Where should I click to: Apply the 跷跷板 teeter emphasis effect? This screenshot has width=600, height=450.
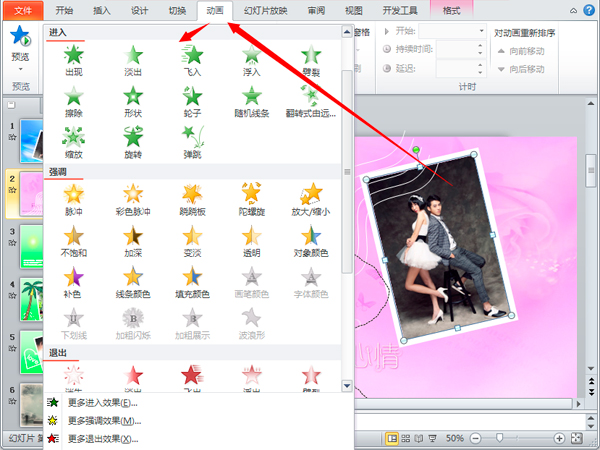192,199
